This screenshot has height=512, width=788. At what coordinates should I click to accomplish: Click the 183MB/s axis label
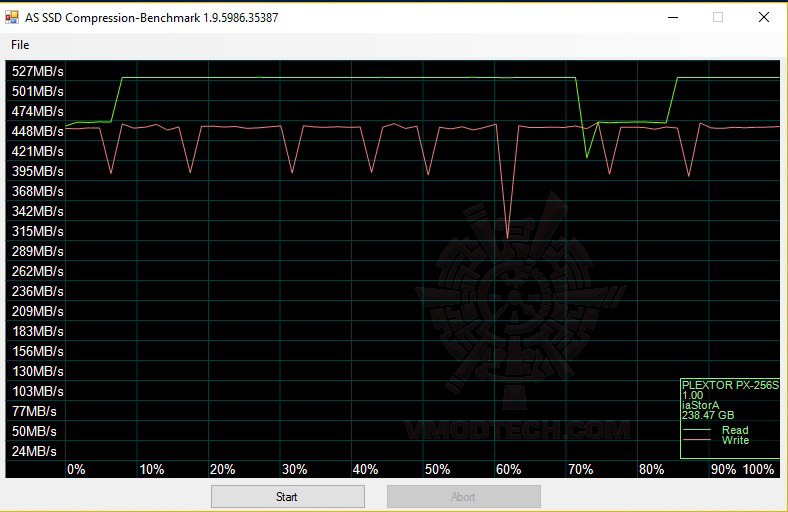tap(38, 332)
